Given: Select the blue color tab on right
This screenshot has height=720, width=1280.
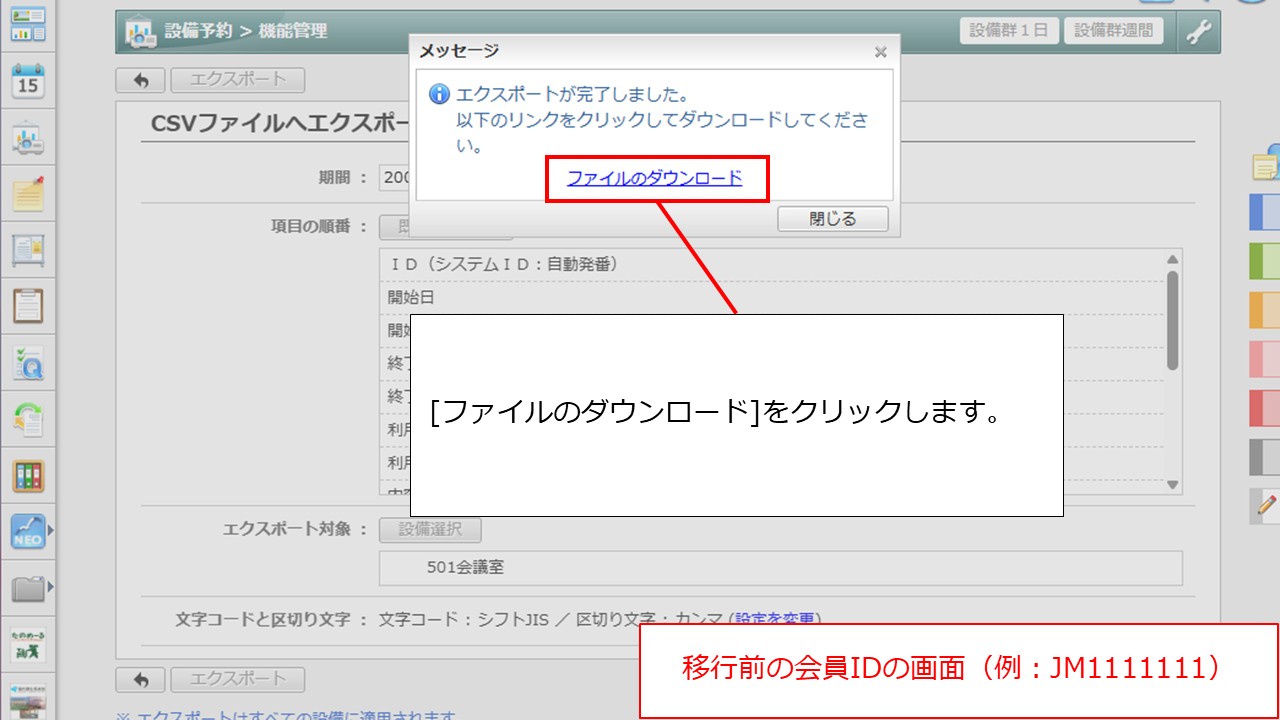Looking at the screenshot, I should pos(1265,212).
